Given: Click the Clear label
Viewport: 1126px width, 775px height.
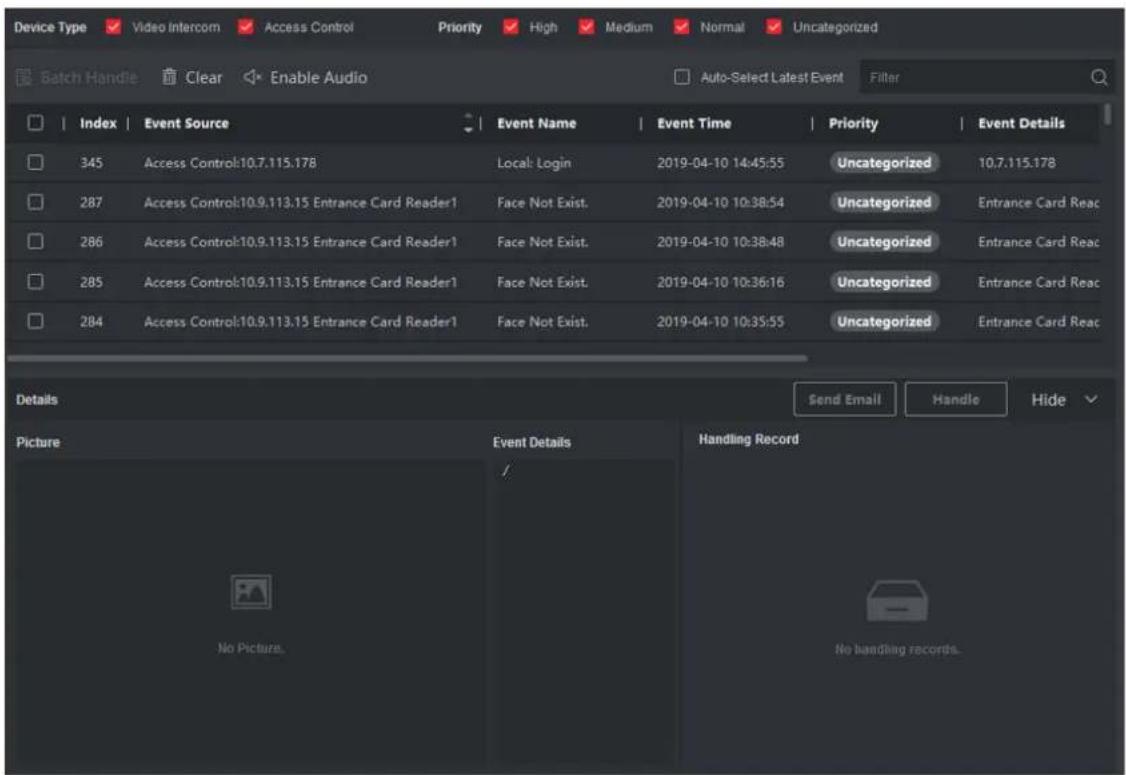Looking at the screenshot, I should [x=204, y=78].
